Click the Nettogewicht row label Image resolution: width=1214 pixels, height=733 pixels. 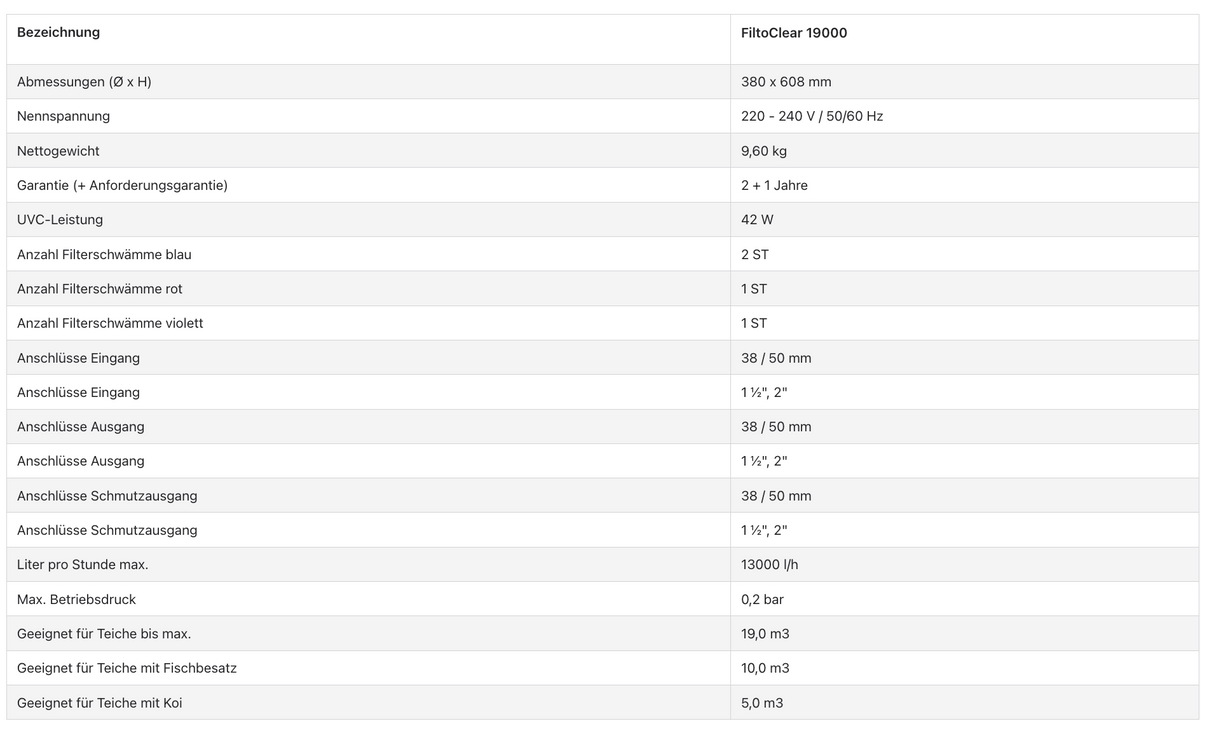tap(58, 151)
